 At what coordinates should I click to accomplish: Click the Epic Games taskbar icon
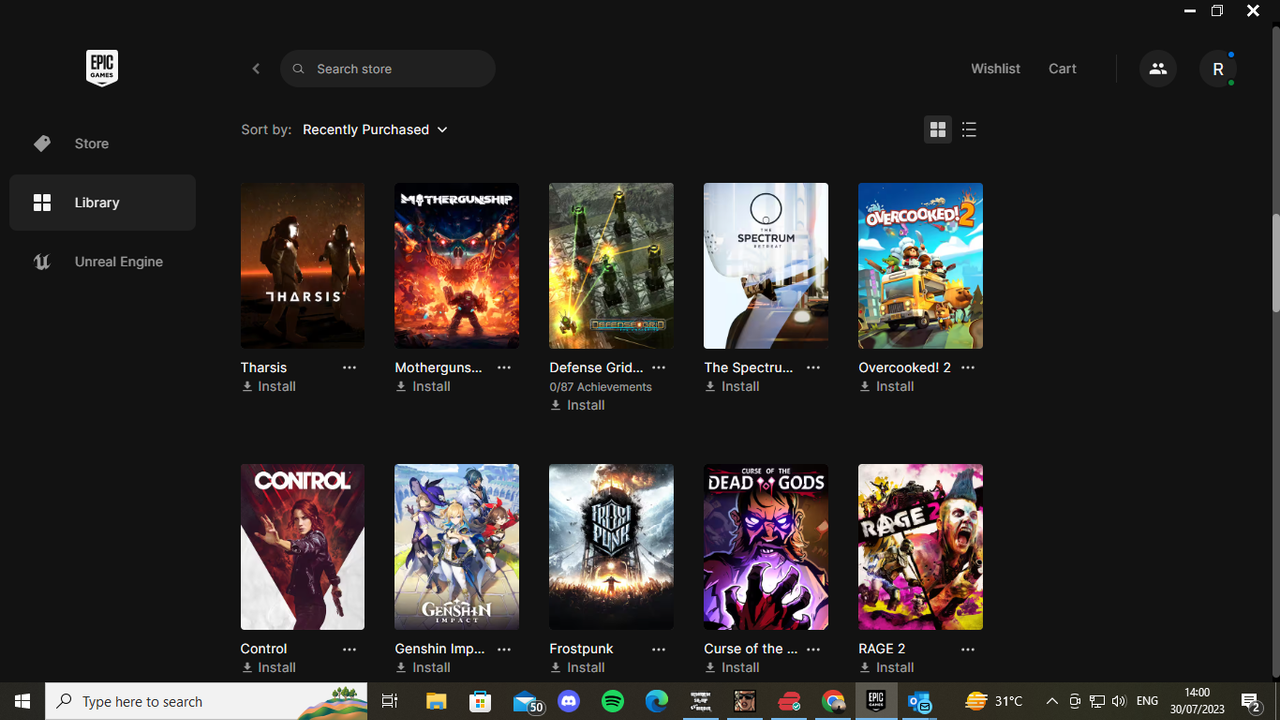(x=876, y=701)
